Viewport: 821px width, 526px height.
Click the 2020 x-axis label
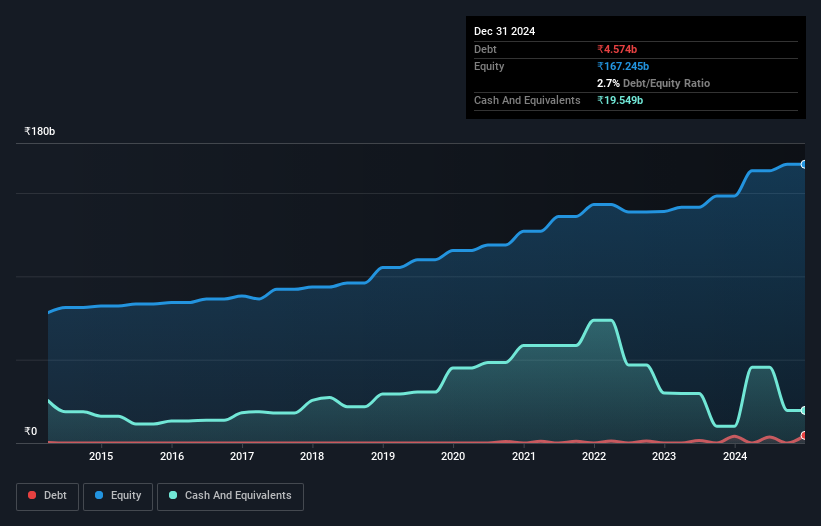click(453, 456)
